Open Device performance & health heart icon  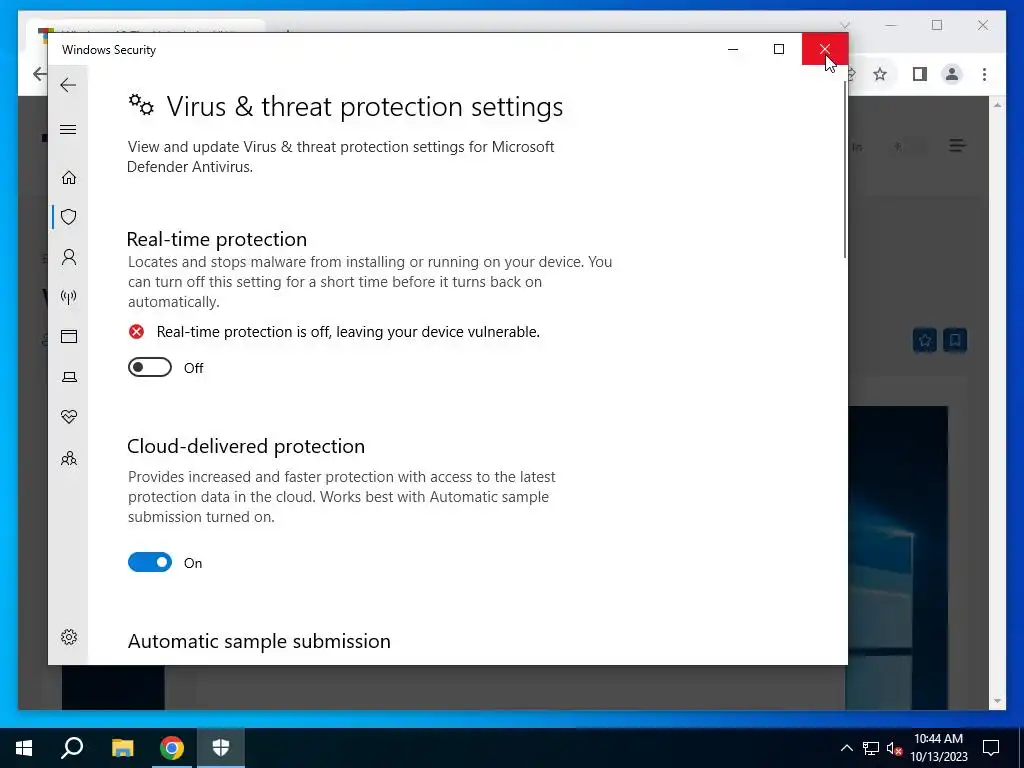tap(69, 417)
